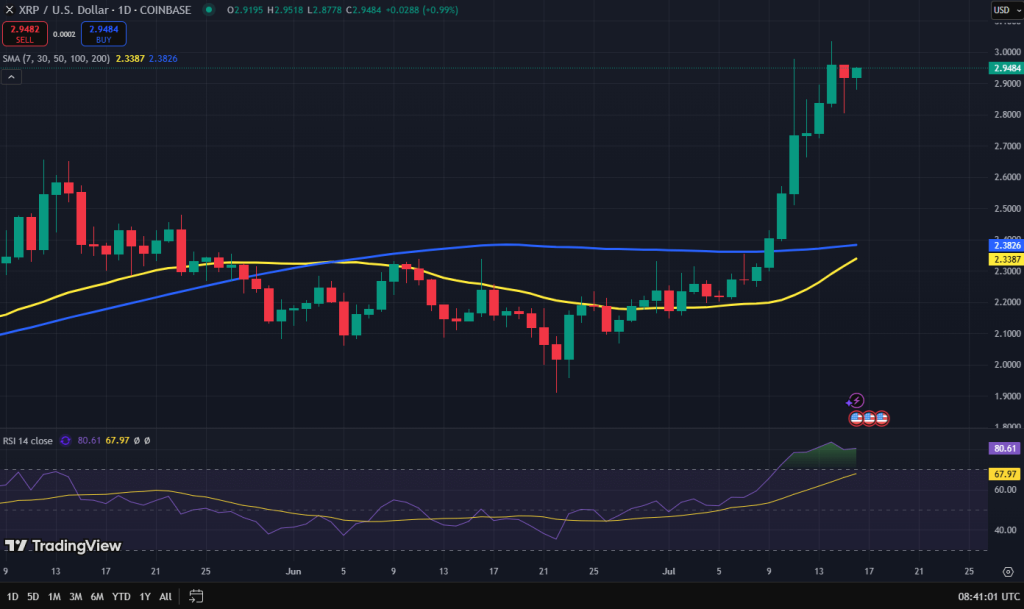Click the 3.0000 price axis tick

tap(1007, 52)
